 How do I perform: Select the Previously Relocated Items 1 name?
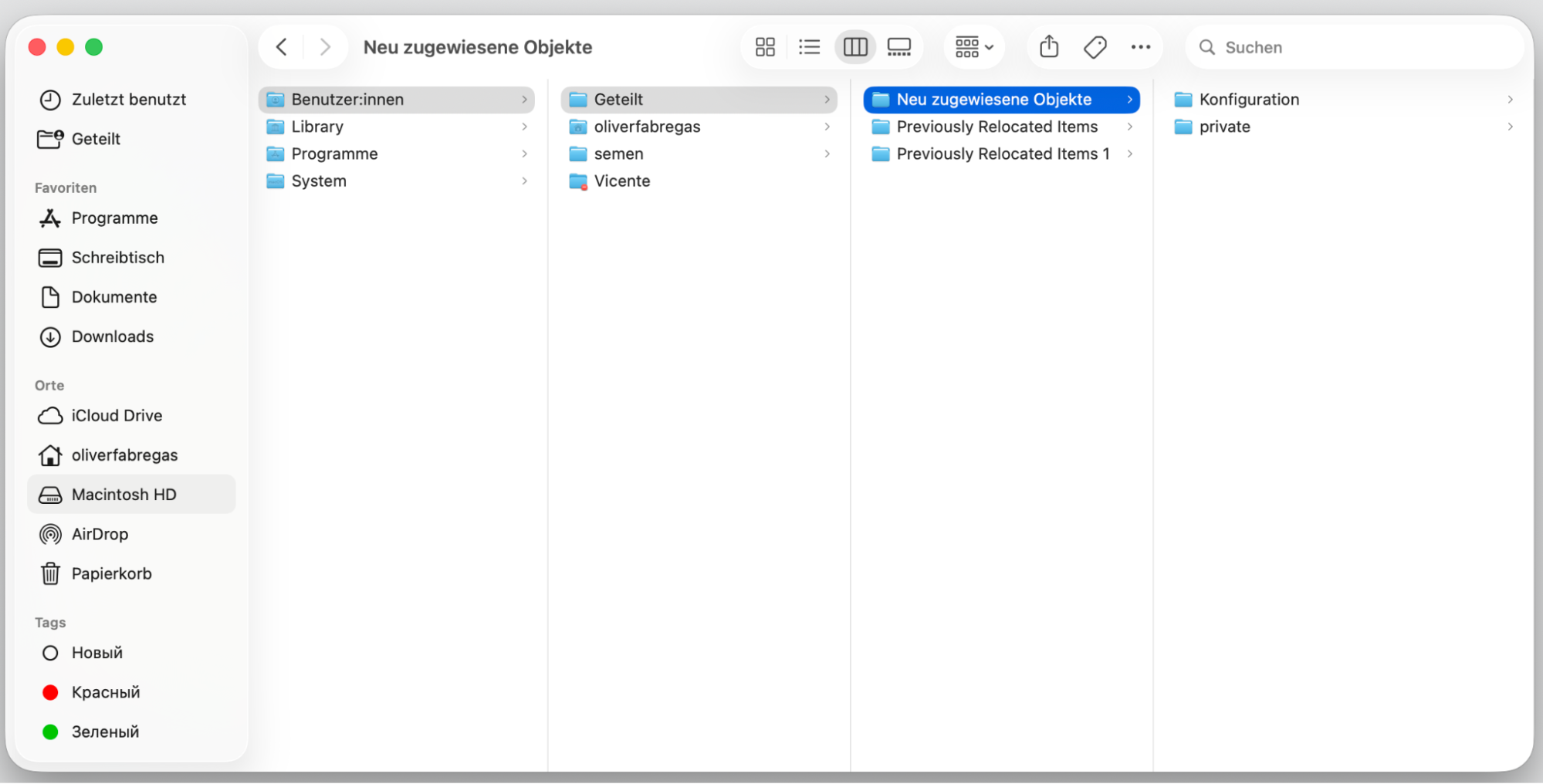tap(1003, 154)
